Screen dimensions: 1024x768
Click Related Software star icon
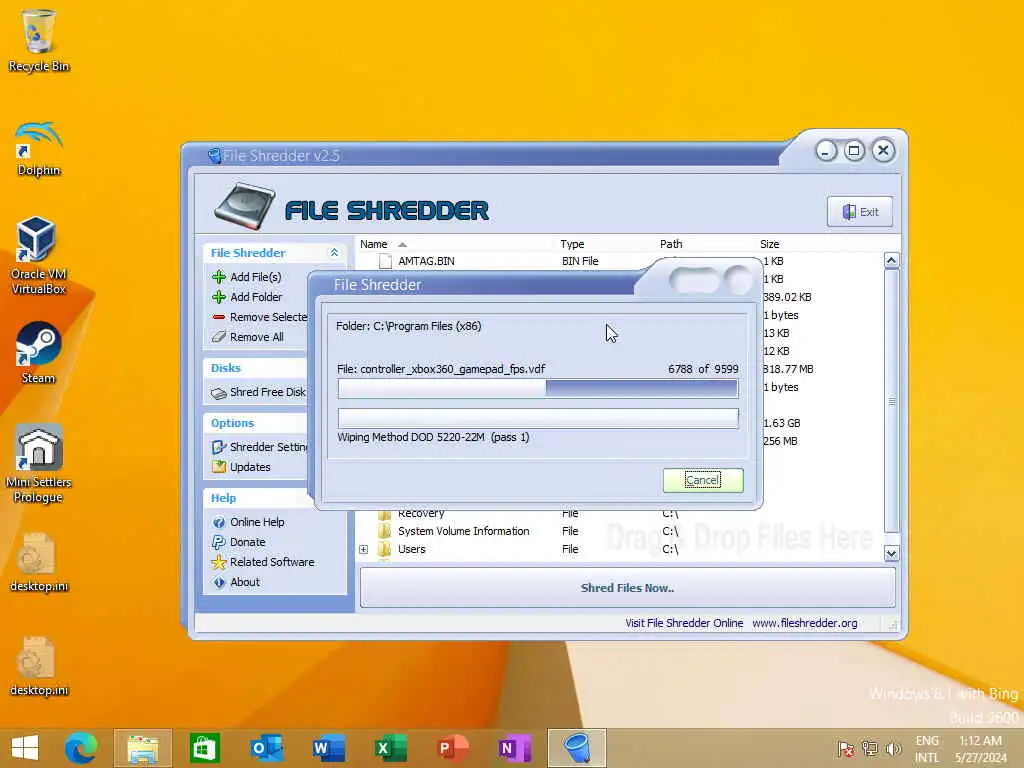point(219,562)
